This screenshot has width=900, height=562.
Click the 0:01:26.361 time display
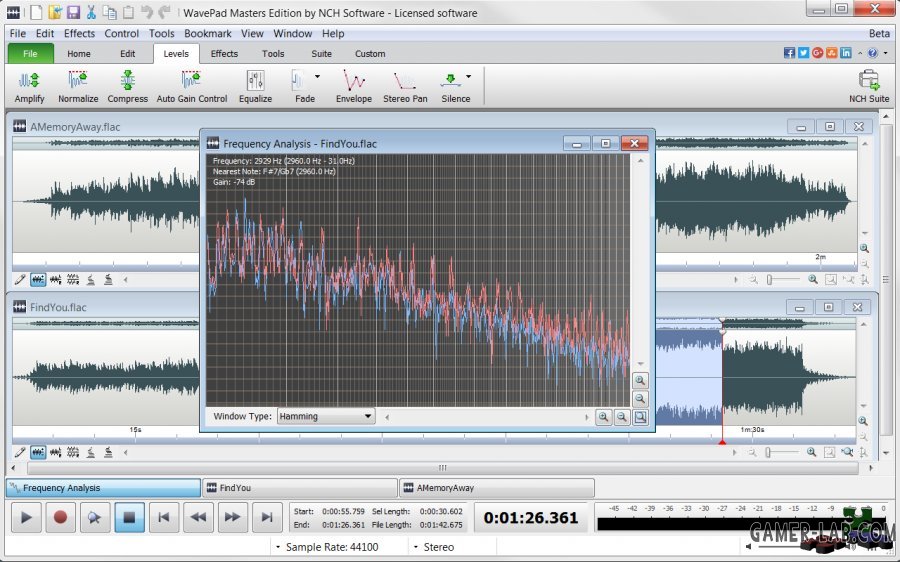pyautogui.click(x=531, y=518)
